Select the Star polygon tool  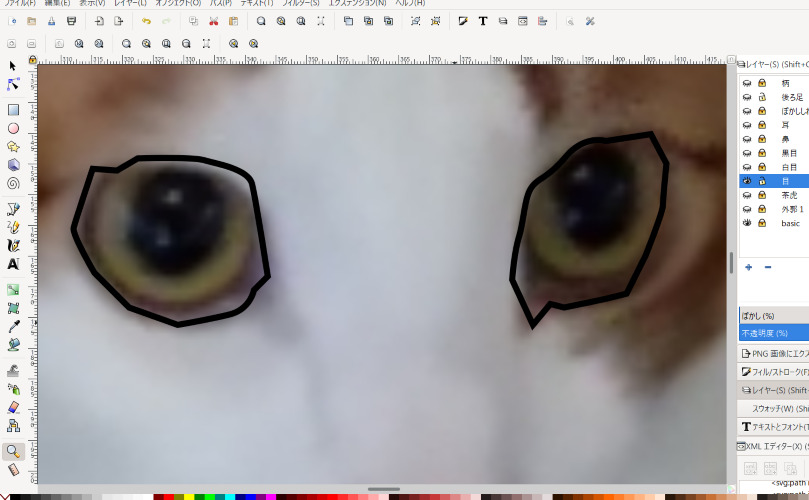click(13, 147)
